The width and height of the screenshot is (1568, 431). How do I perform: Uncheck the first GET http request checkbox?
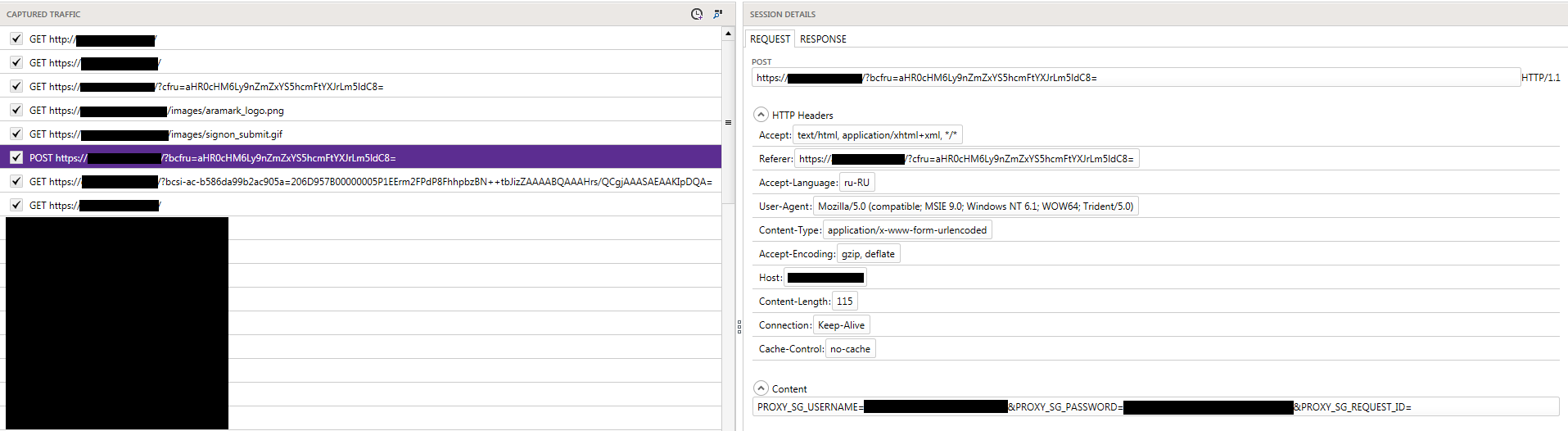point(16,39)
